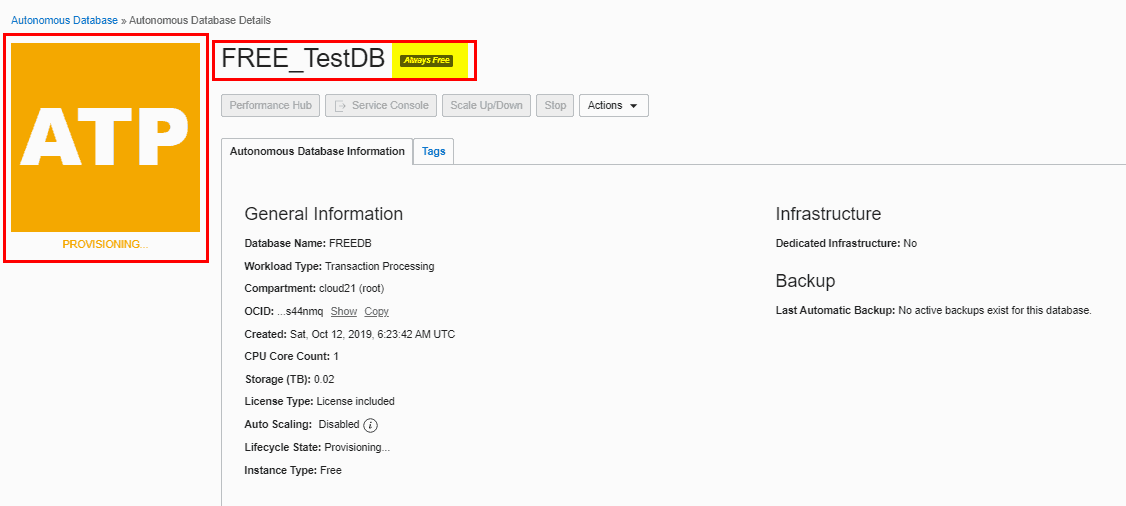Click the Backup section heading

click(x=805, y=280)
